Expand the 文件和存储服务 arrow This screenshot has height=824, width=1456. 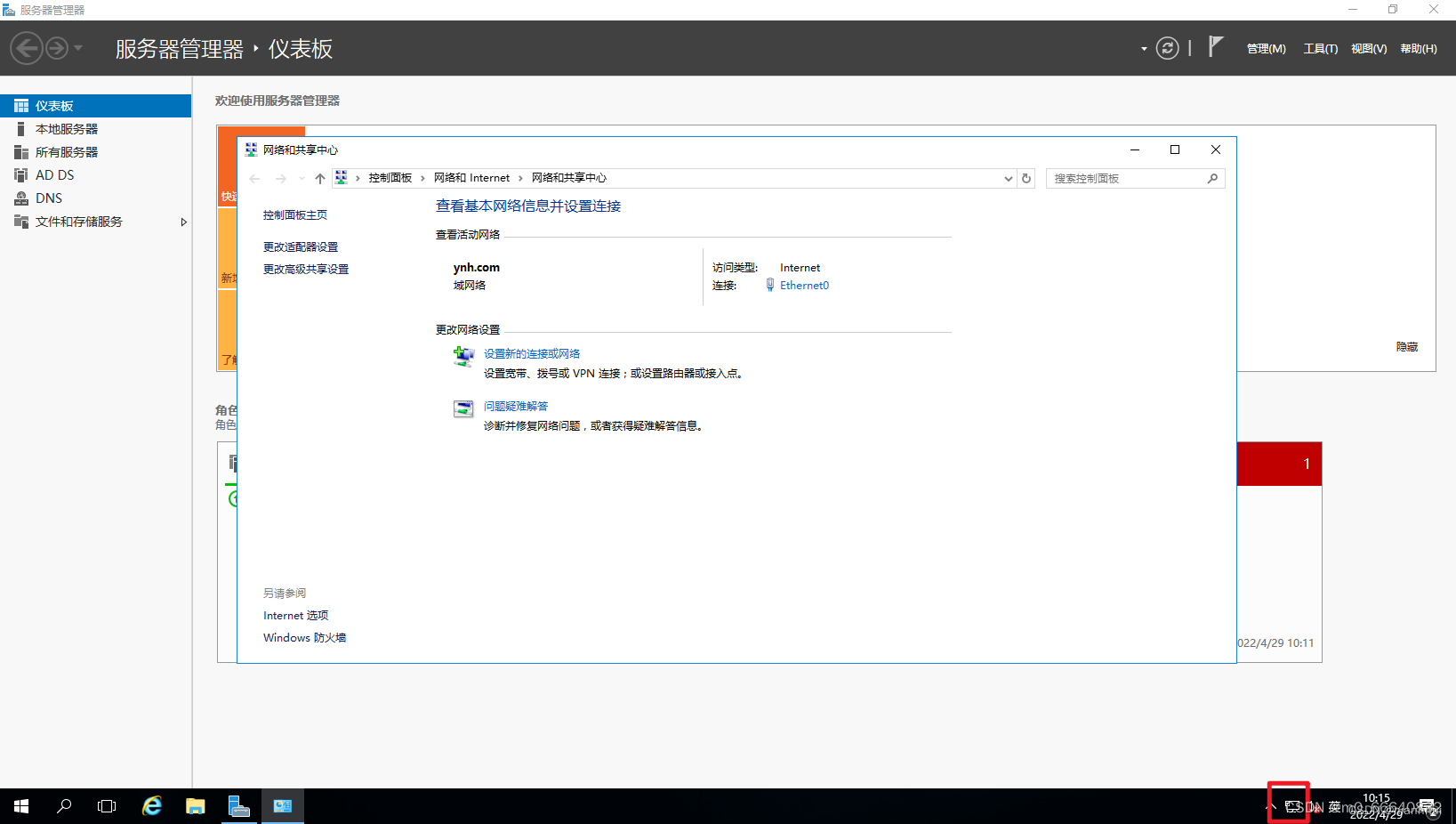[183, 222]
